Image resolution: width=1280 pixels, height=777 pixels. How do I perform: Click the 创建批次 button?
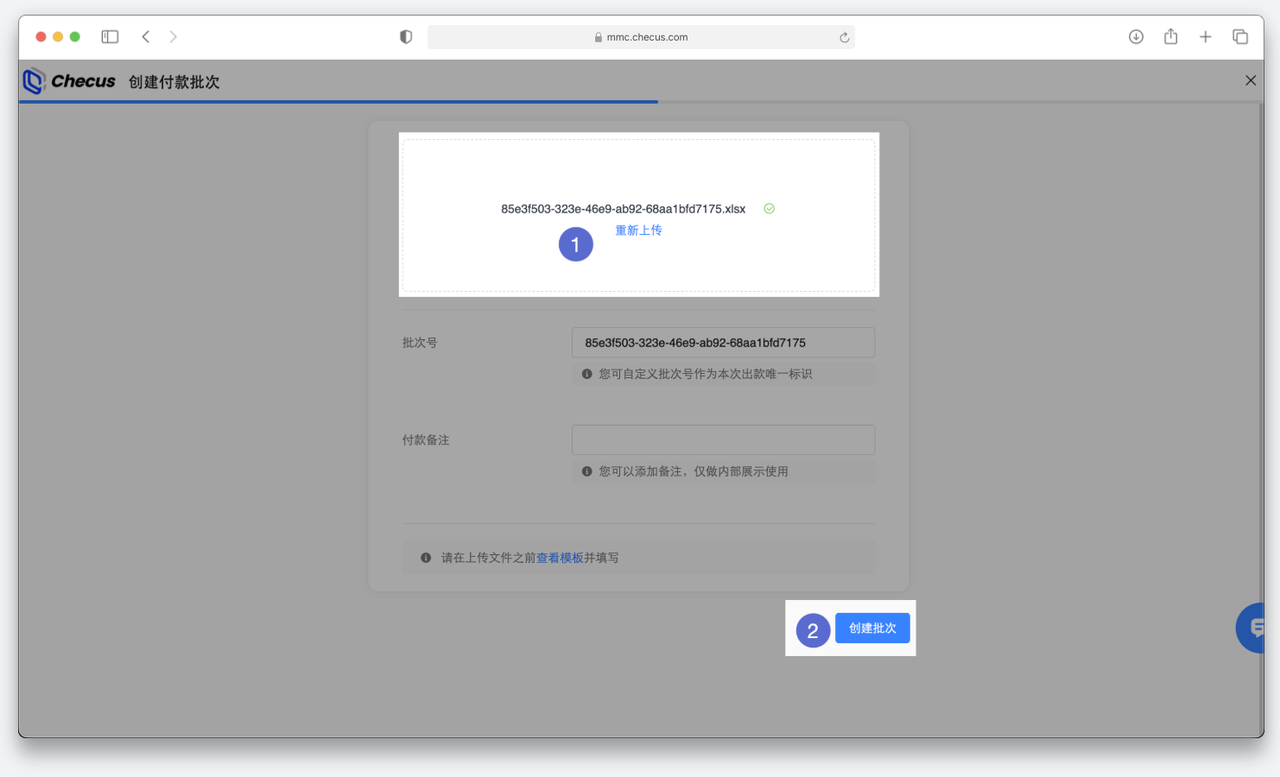coord(872,628)
